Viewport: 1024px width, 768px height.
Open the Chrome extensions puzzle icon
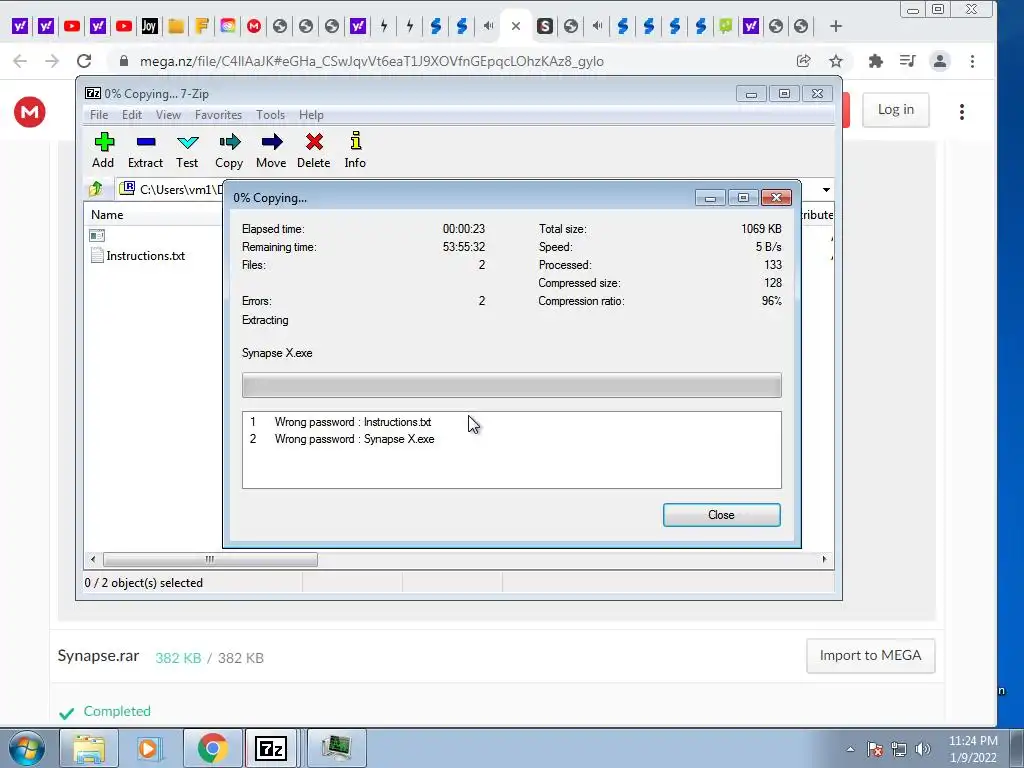click(x=876, y=61)
